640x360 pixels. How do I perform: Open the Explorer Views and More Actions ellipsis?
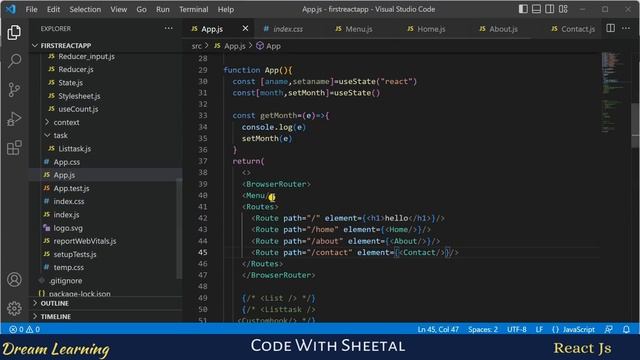coord(169,28)
